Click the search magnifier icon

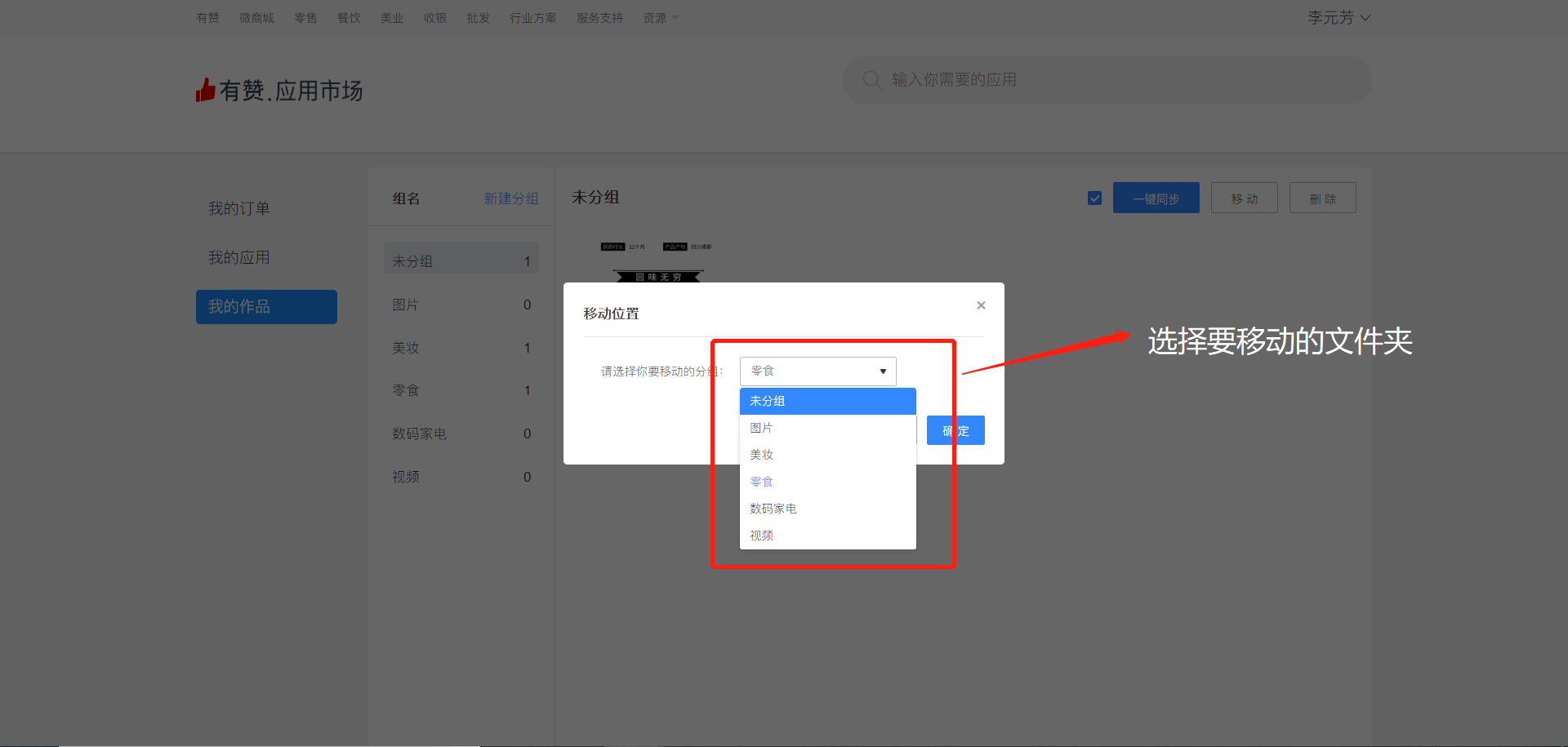click(x=871, y=80)
